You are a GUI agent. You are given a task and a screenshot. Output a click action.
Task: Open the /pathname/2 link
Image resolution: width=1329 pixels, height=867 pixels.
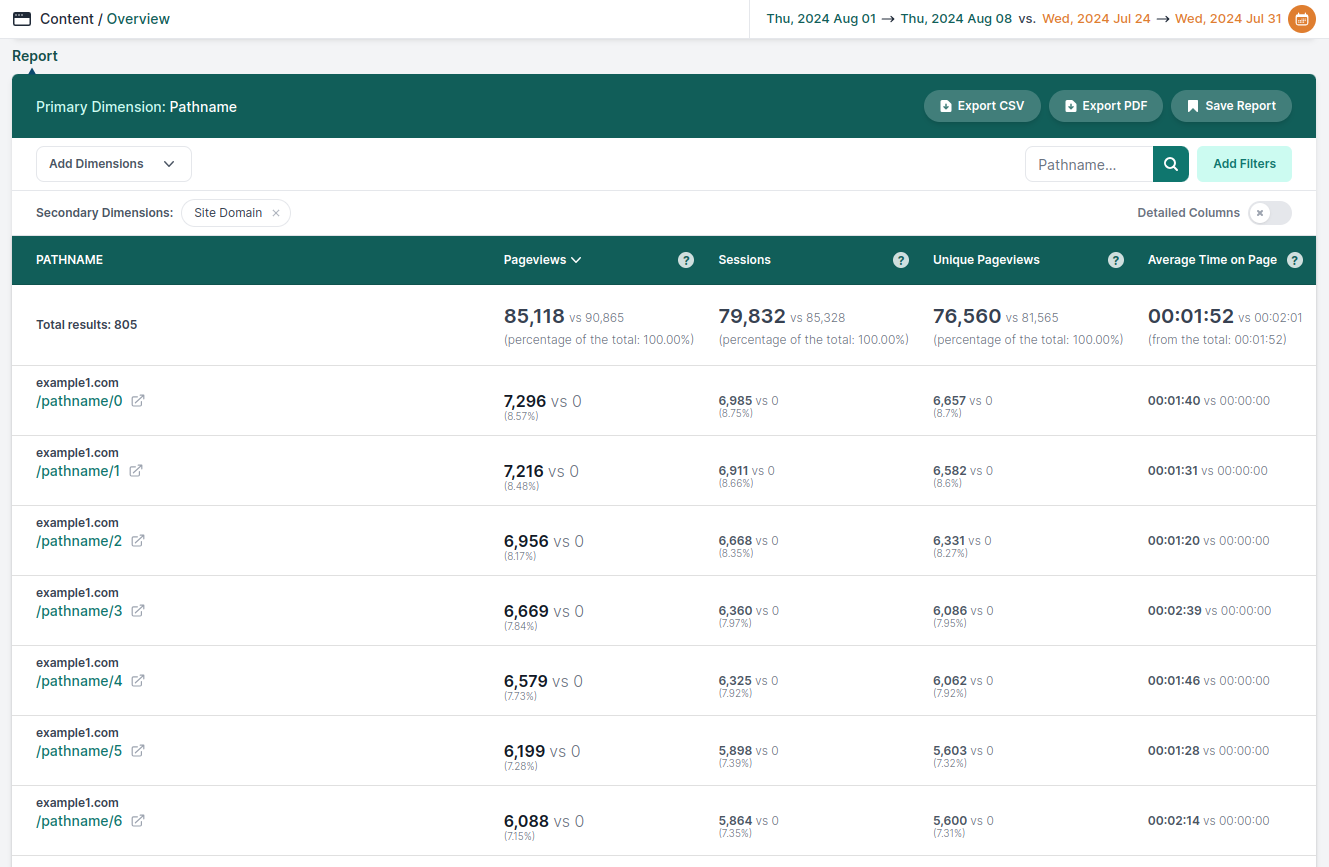pos(79,541)
